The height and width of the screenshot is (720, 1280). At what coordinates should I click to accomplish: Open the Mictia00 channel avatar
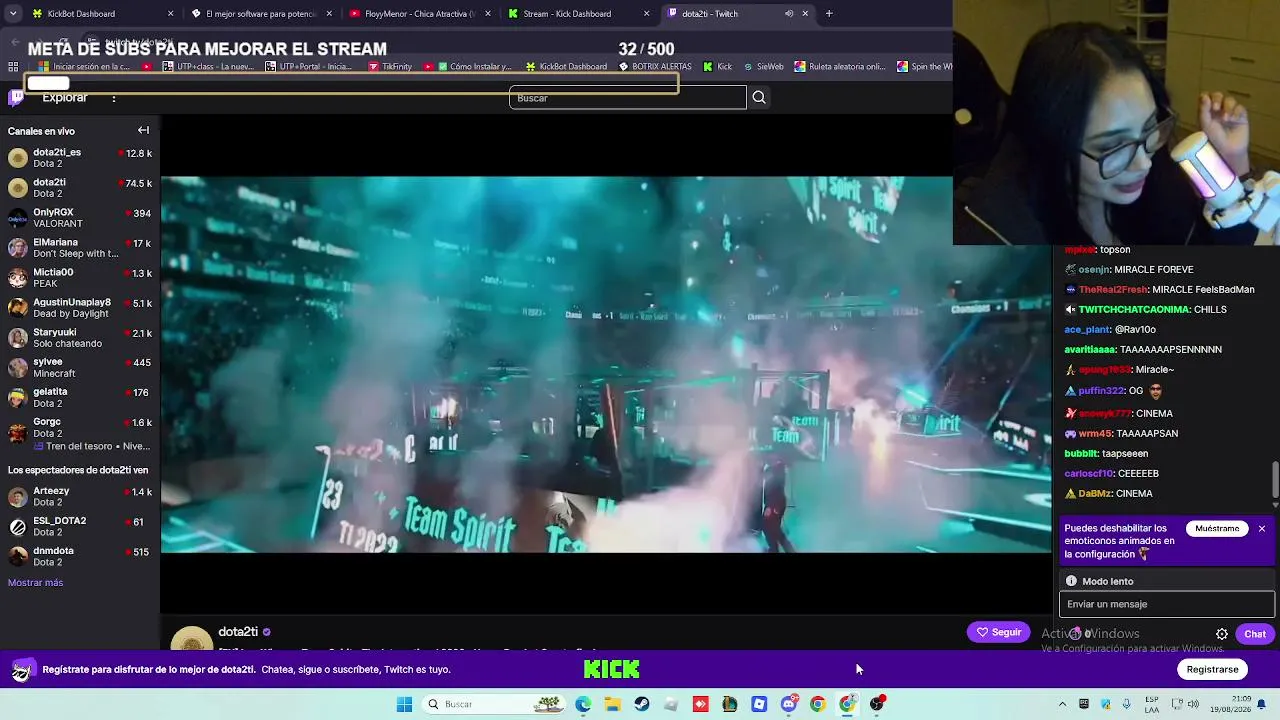tap(17, 278)
